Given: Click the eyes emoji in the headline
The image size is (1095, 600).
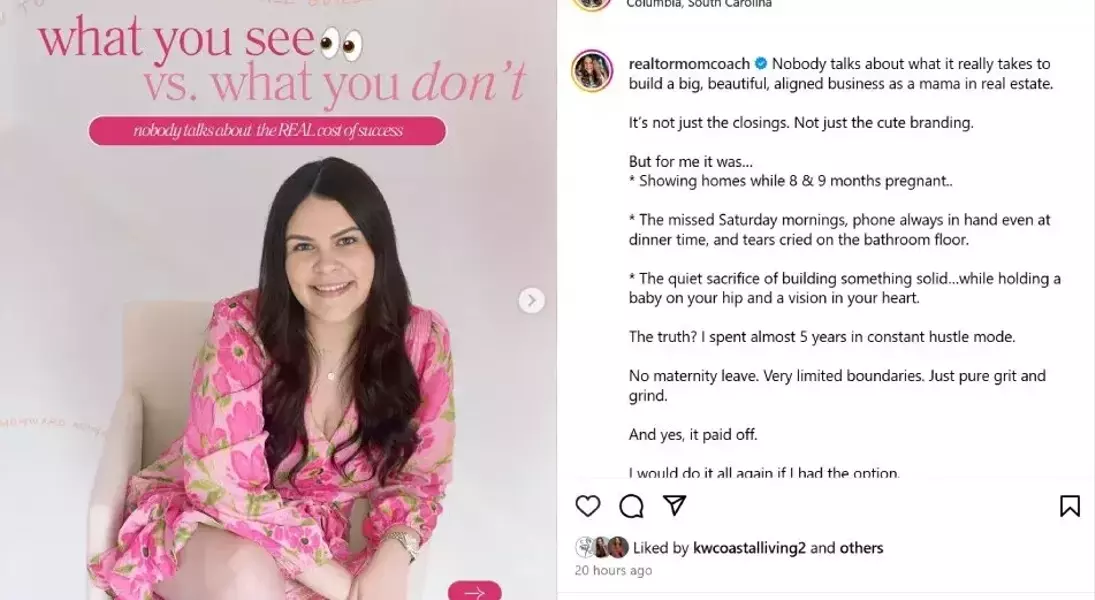Looking at the screenshot, I should (x=341, y=45).
